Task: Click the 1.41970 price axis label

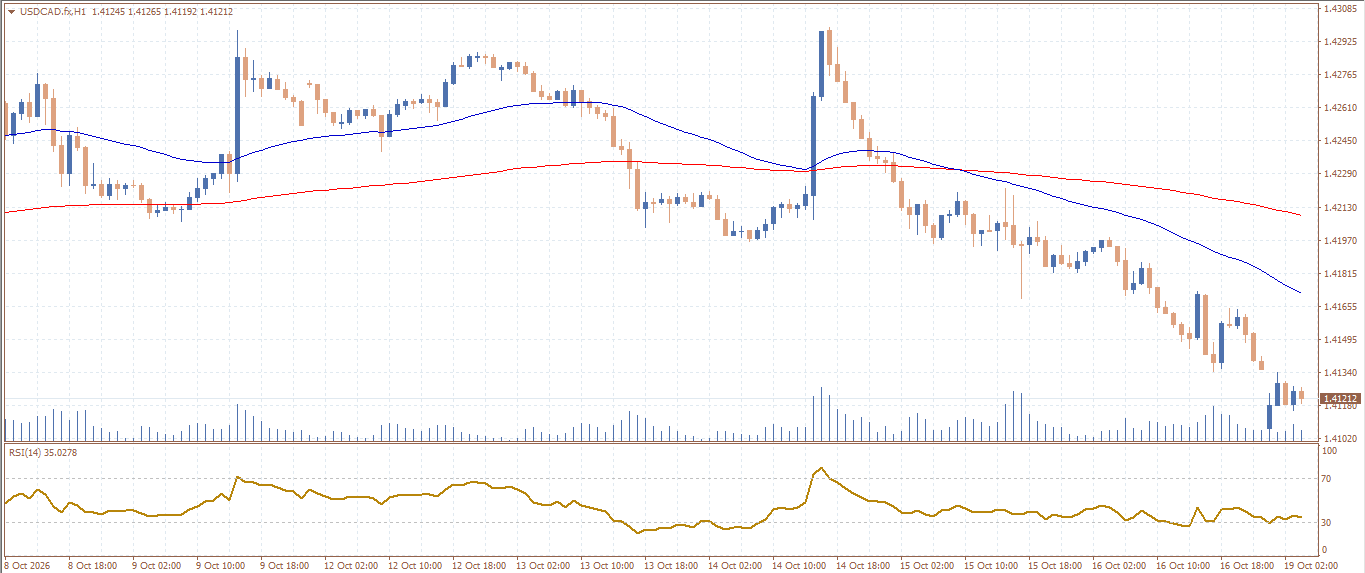Action: 1339,241
